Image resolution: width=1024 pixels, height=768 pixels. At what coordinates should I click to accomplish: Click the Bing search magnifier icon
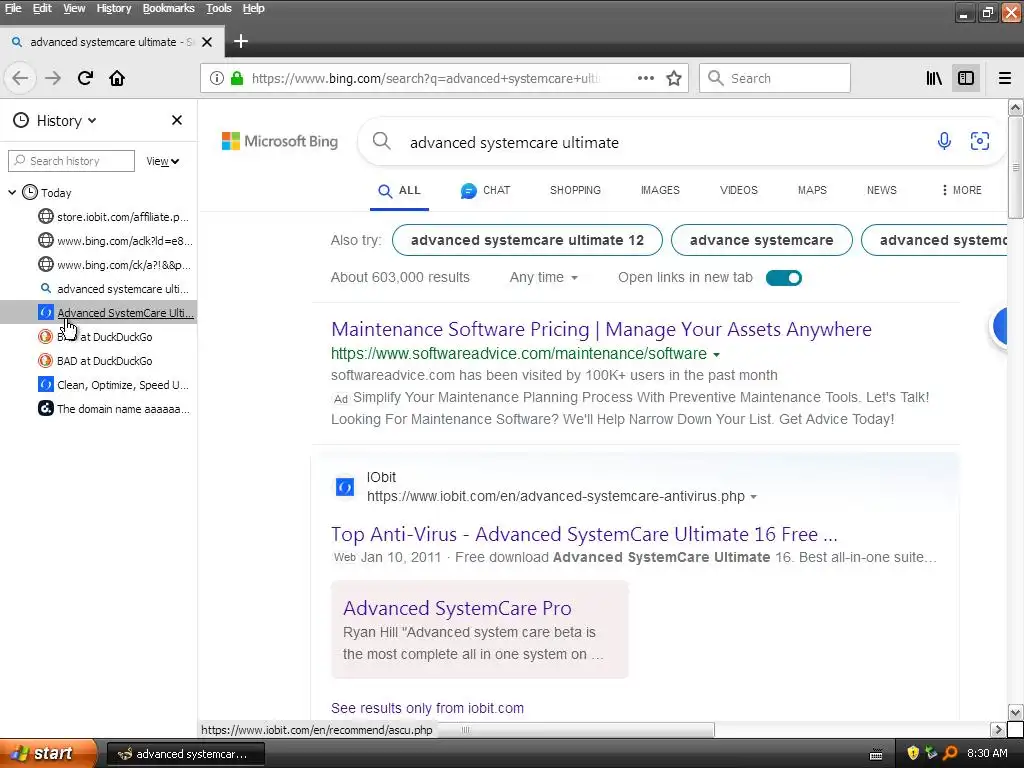tap(381, 141)
